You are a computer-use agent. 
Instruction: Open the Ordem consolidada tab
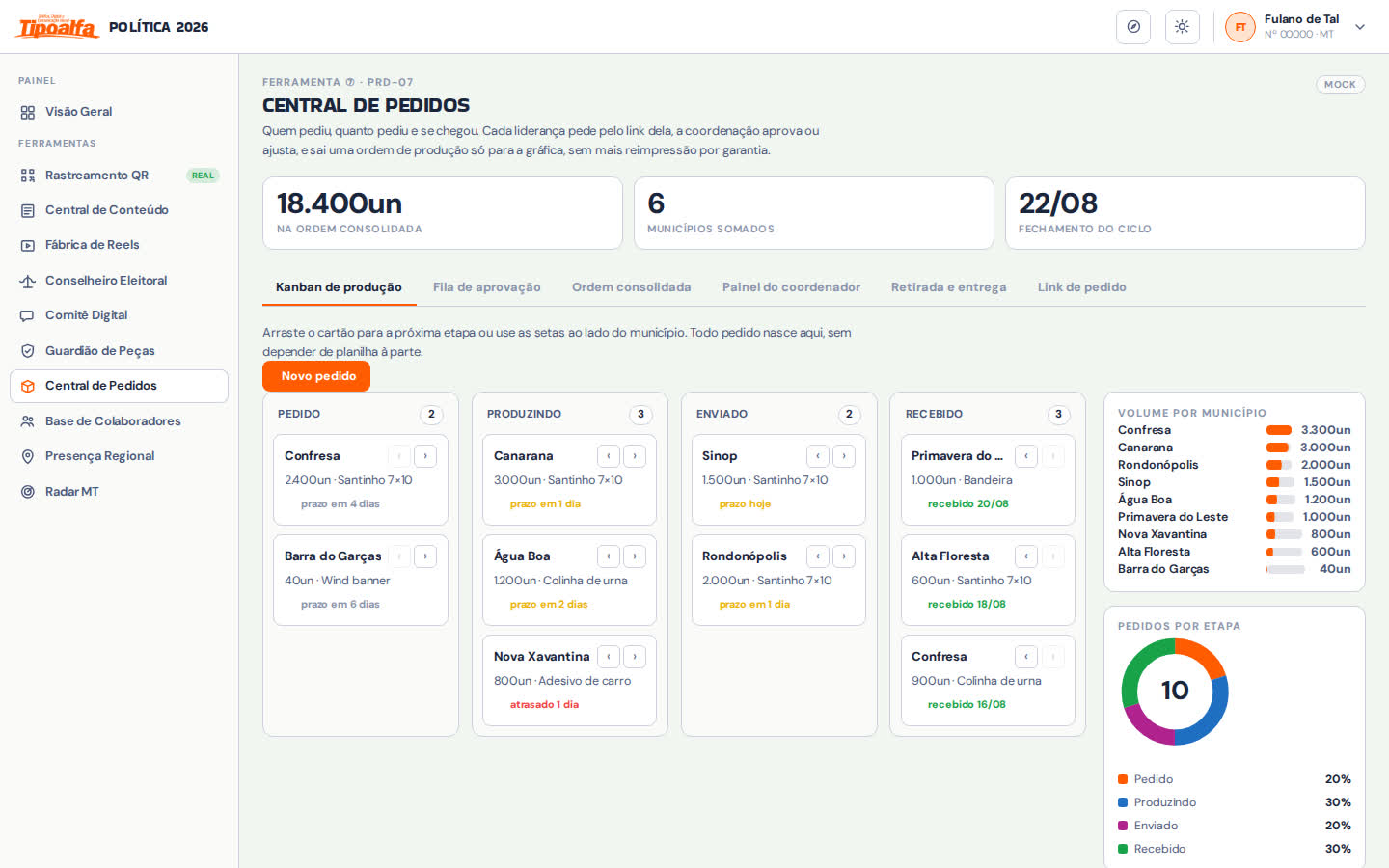click(x=631, y=287)
